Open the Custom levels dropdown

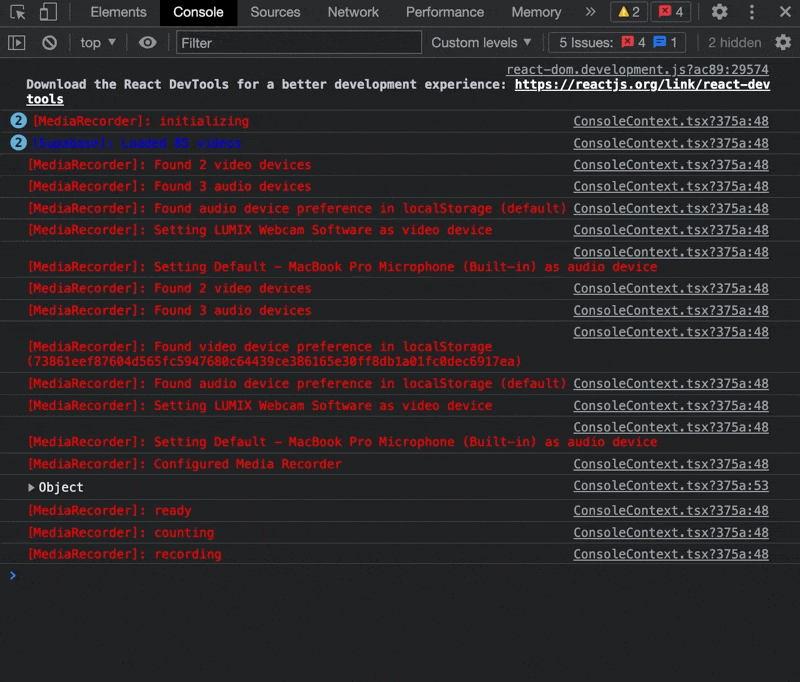coord(481,43)
